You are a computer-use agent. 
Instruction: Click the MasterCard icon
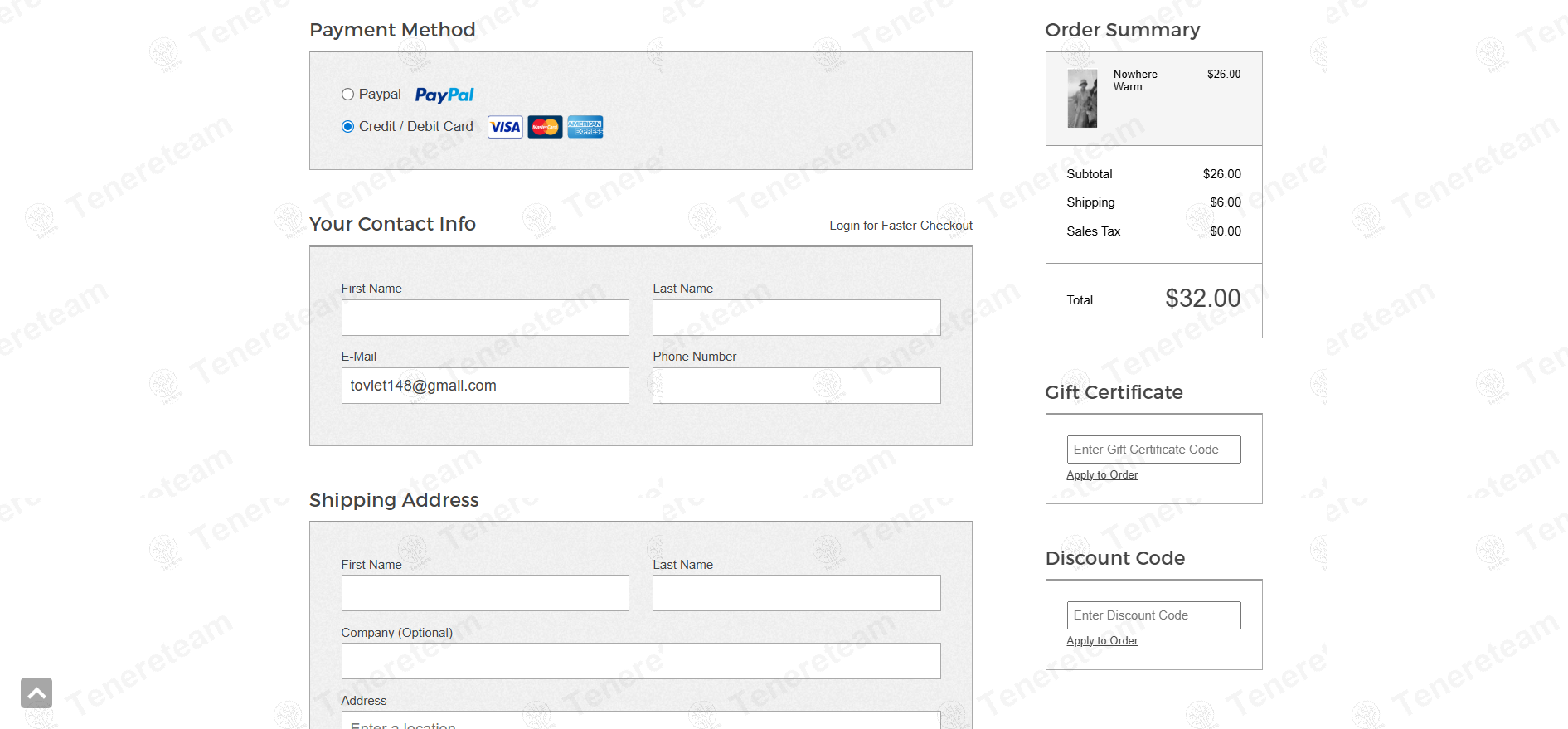[545, 127]
